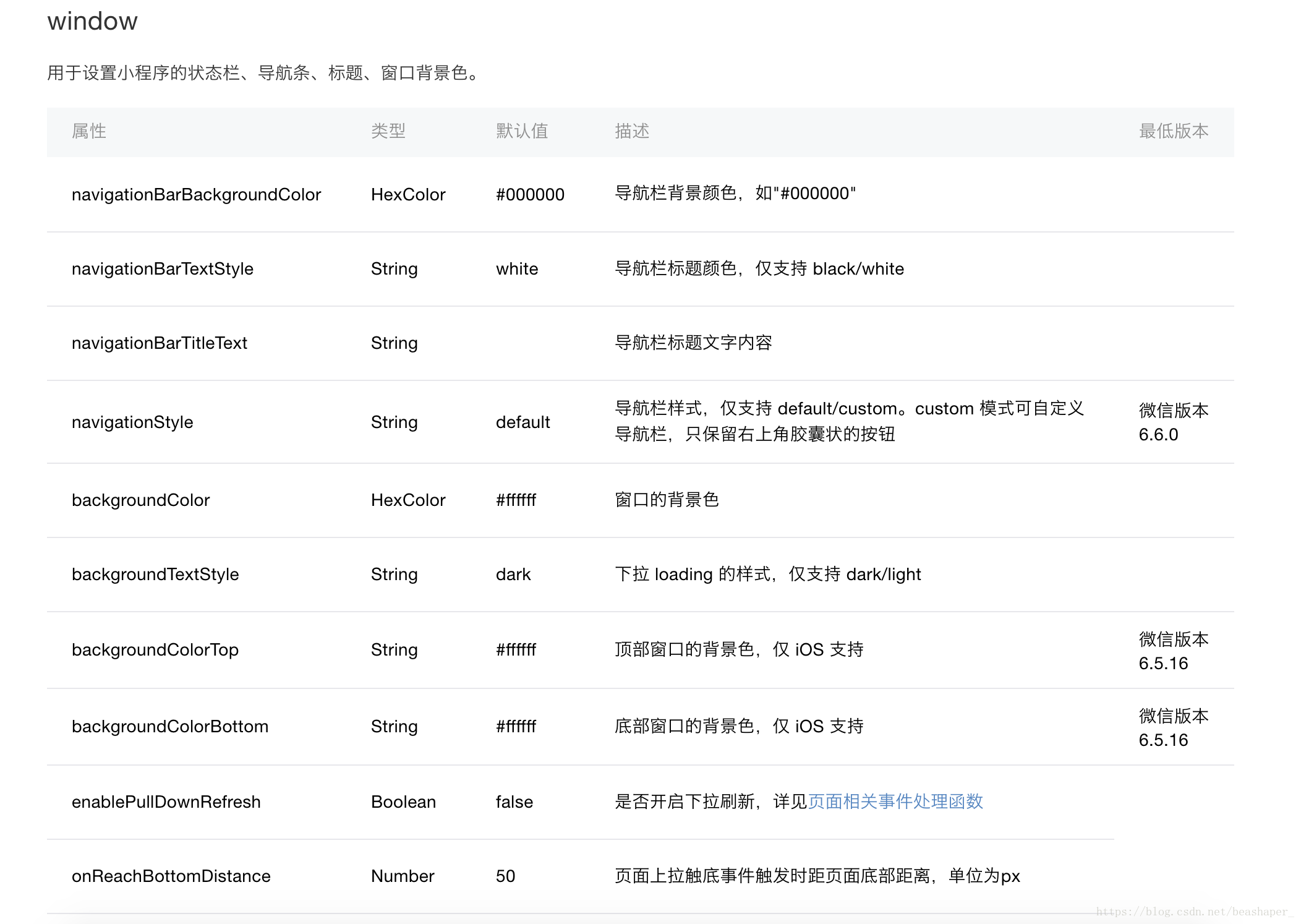Screen dimensions: 1301x924
Task: Click the 最低版本 column header
Action: coord(1173,131)
